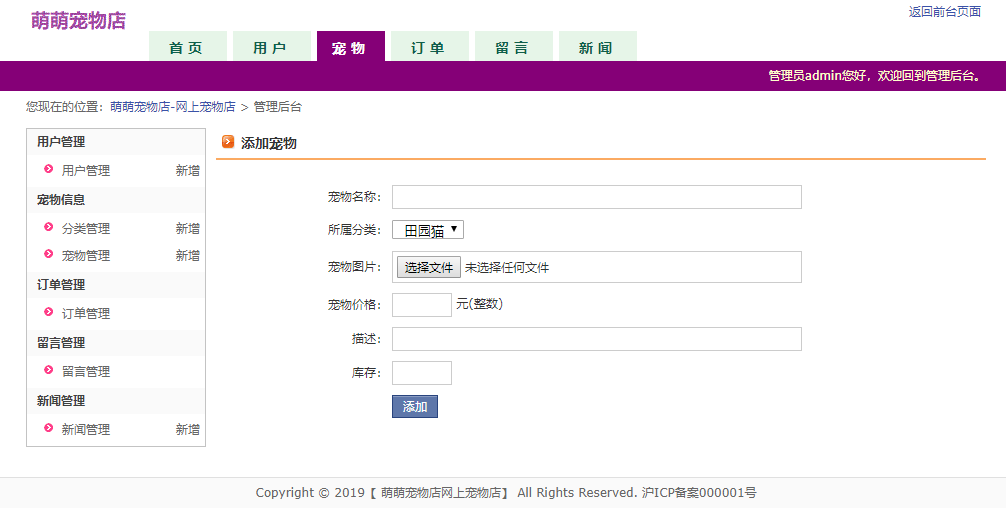1006x519 pixels.
Task: Open 订单管理 link in the sidebar
Action: point(85,314)
